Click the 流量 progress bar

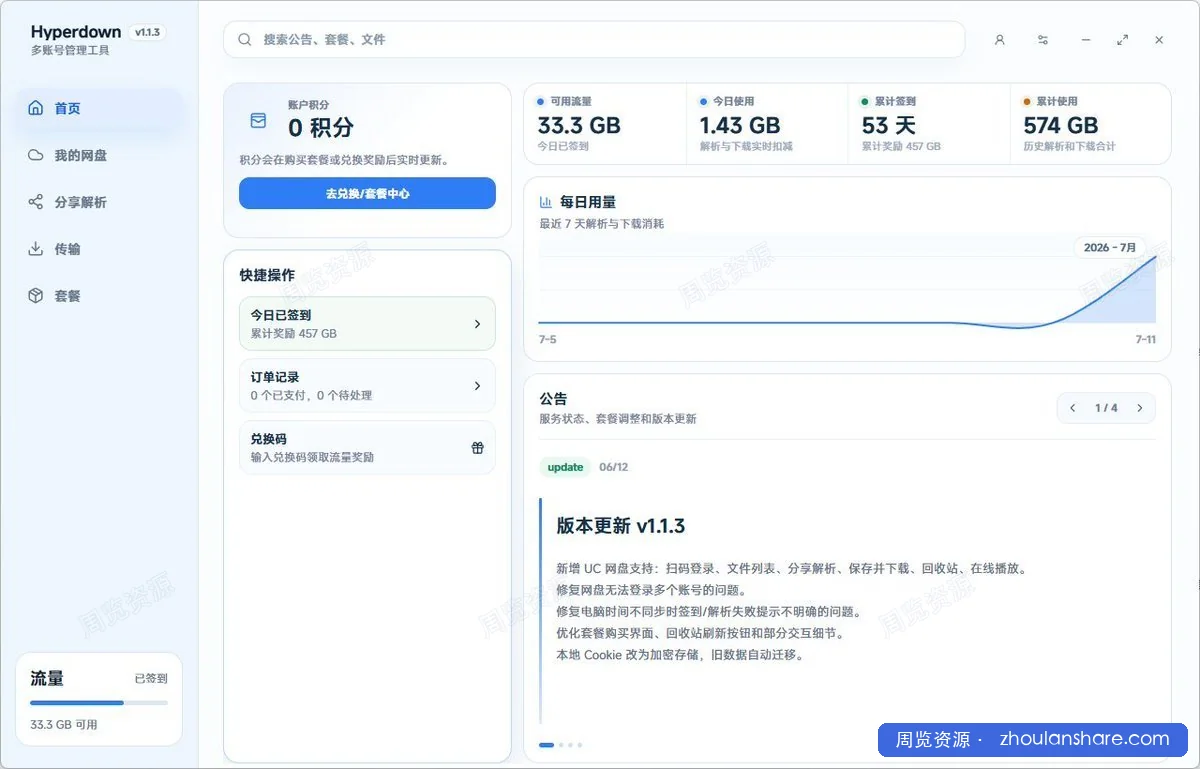click(x=99, y=703)
